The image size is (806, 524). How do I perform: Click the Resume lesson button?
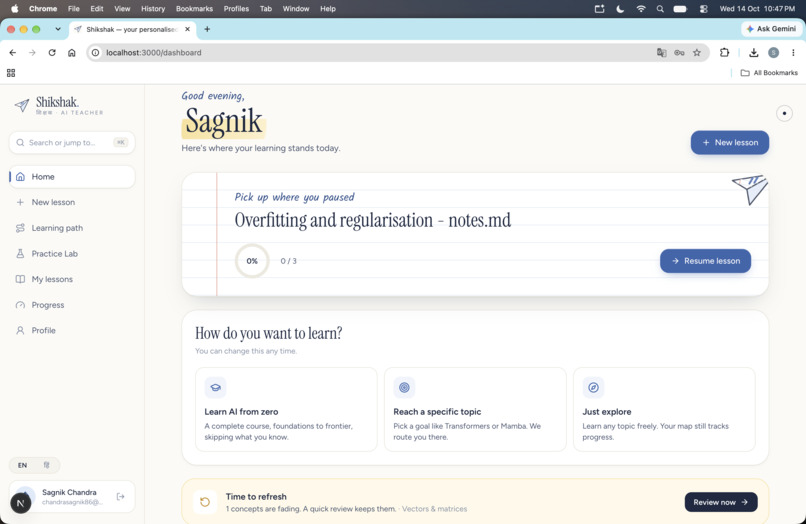pos(705,261)
